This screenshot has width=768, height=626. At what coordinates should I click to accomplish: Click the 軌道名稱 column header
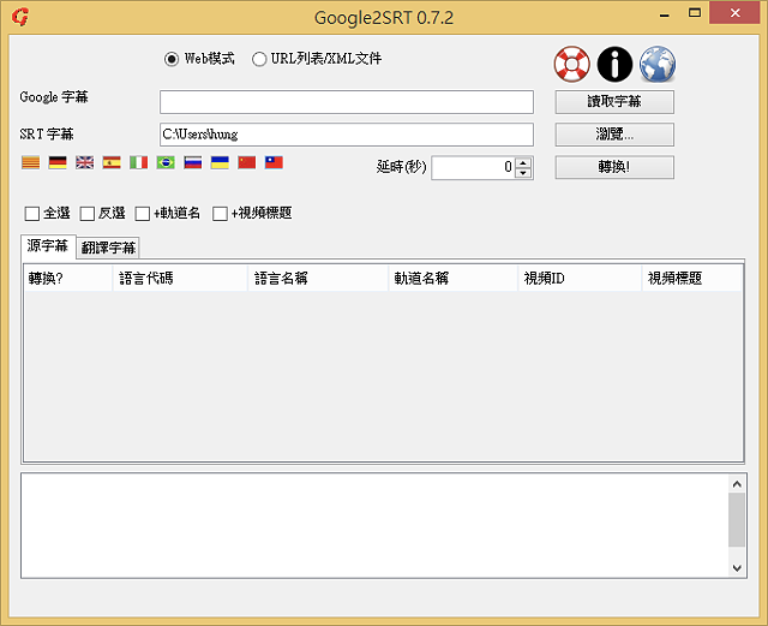tap(453, 278)
